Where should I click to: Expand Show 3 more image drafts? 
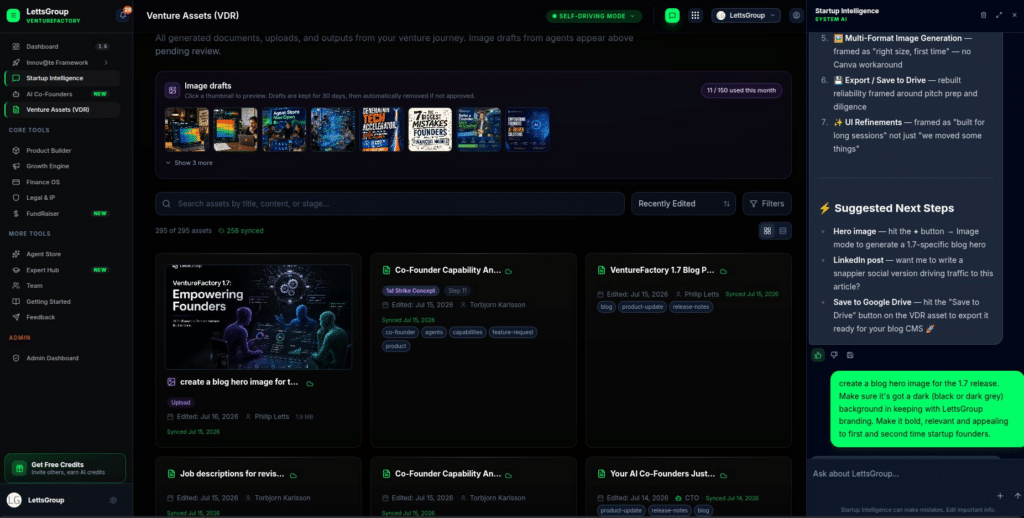click(189, 163)
